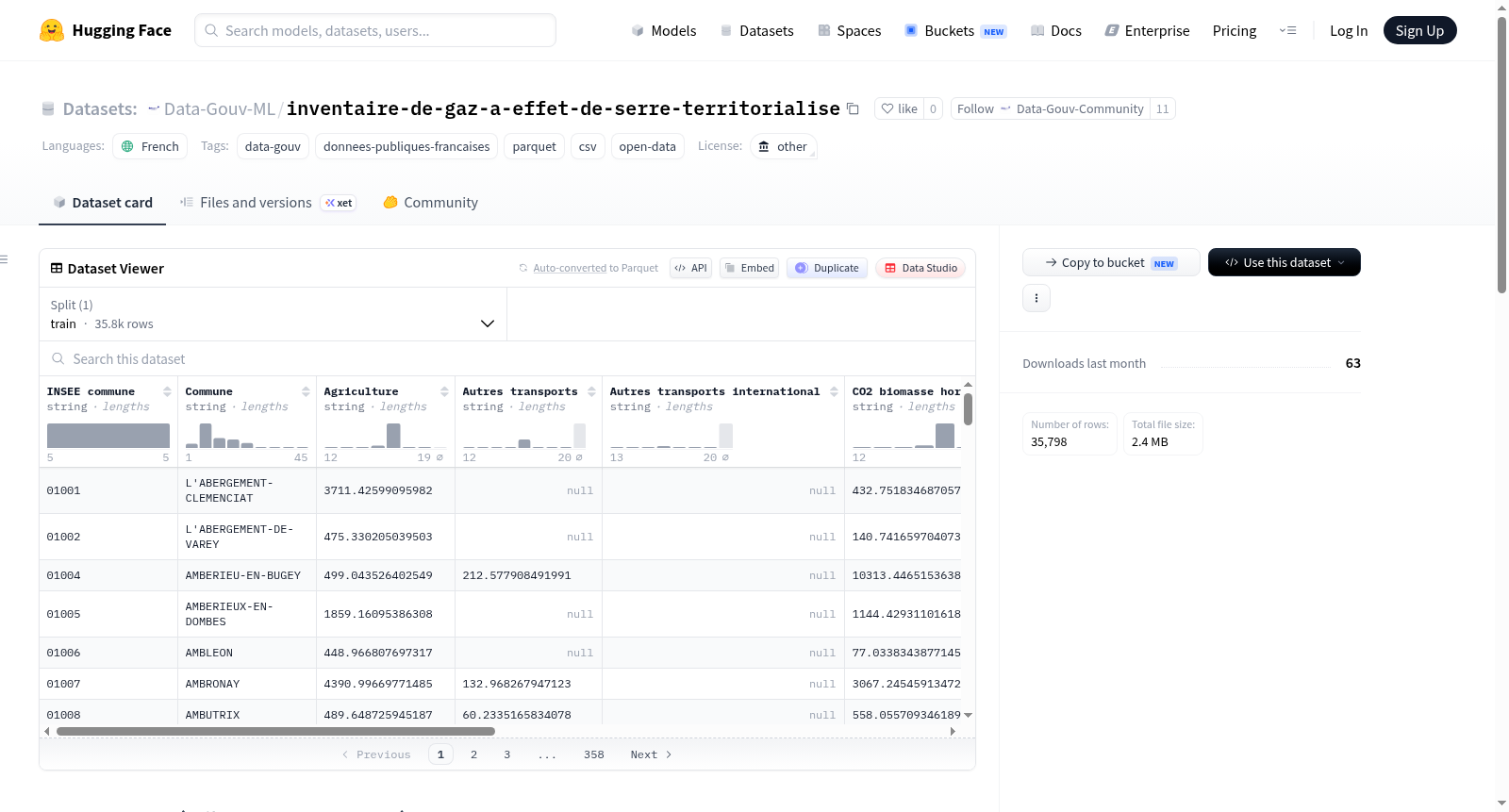Click the French language tag
The image size is (1509, 812).
pyautogui.click(x=150, y=146)
